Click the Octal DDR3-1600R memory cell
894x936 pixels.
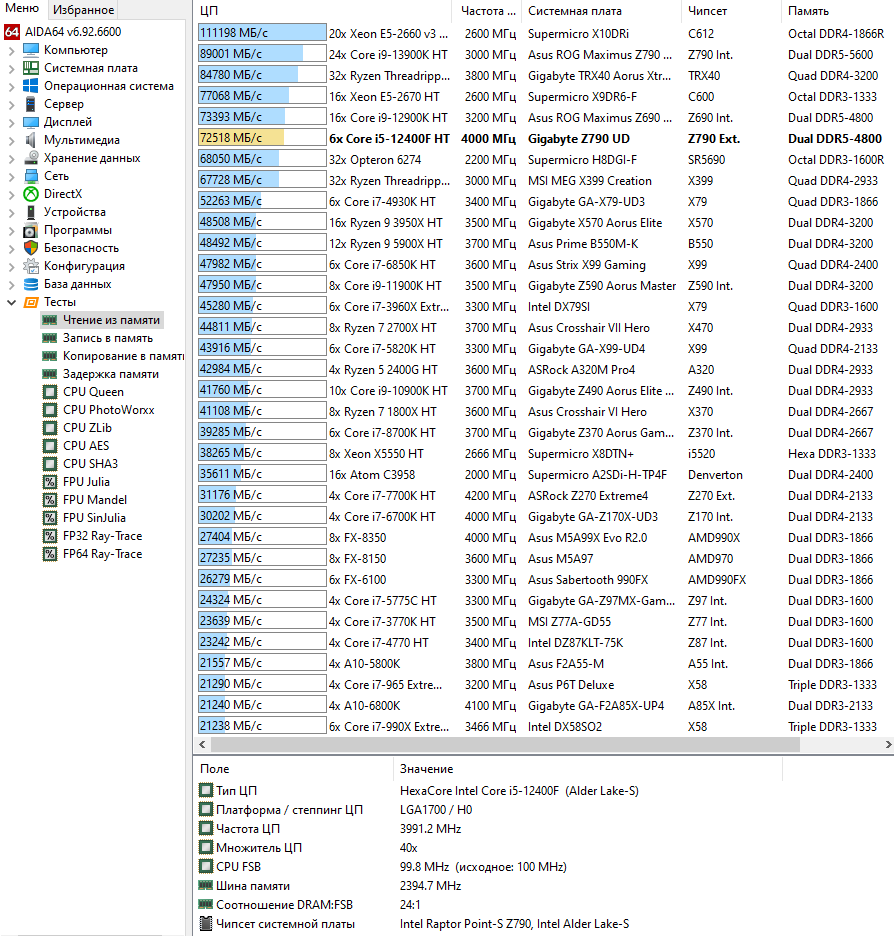click(x=836, y=159)
